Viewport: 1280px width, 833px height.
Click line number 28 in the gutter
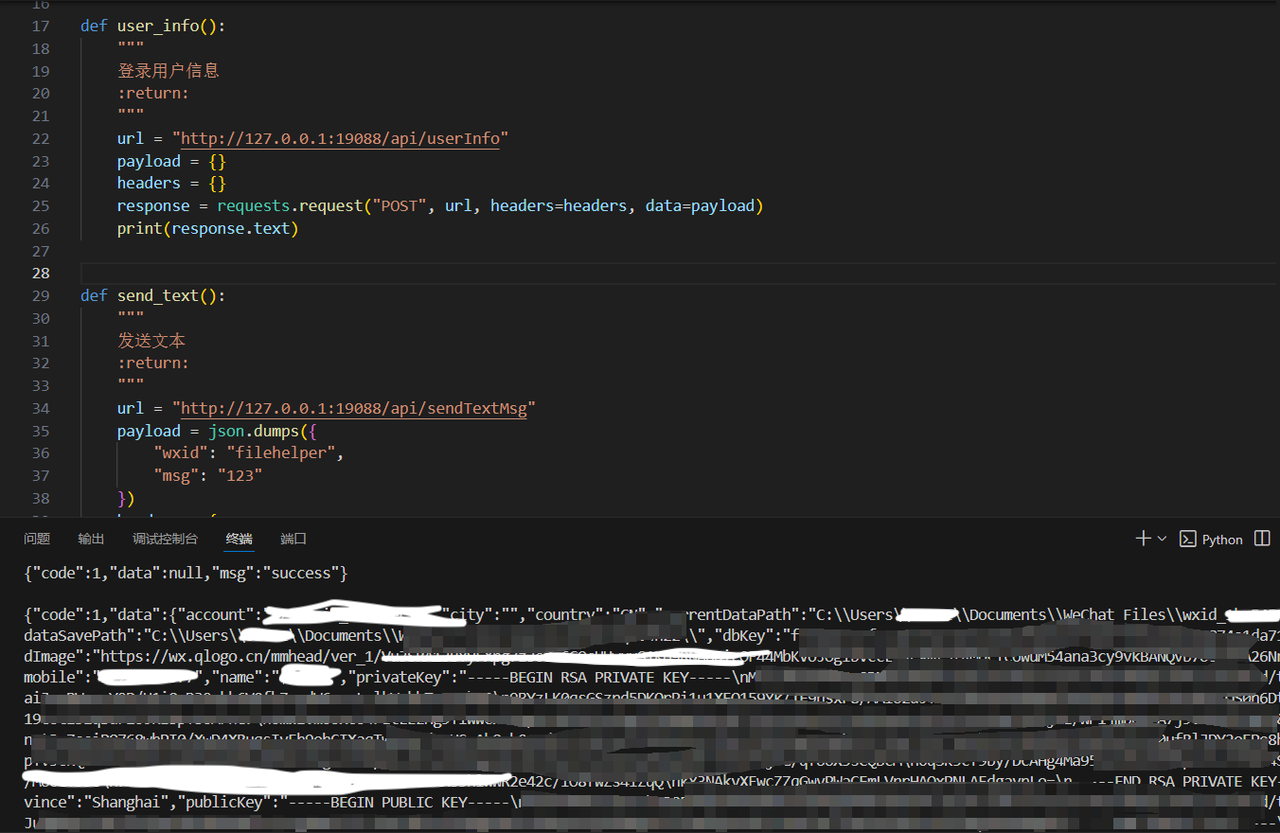pyautogui.click(x=40, y=273)
